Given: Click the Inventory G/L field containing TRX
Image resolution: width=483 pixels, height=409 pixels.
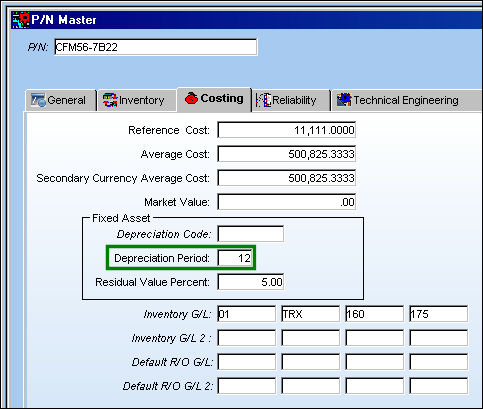Looking at the screenshot, I should (x=311, y=314).
